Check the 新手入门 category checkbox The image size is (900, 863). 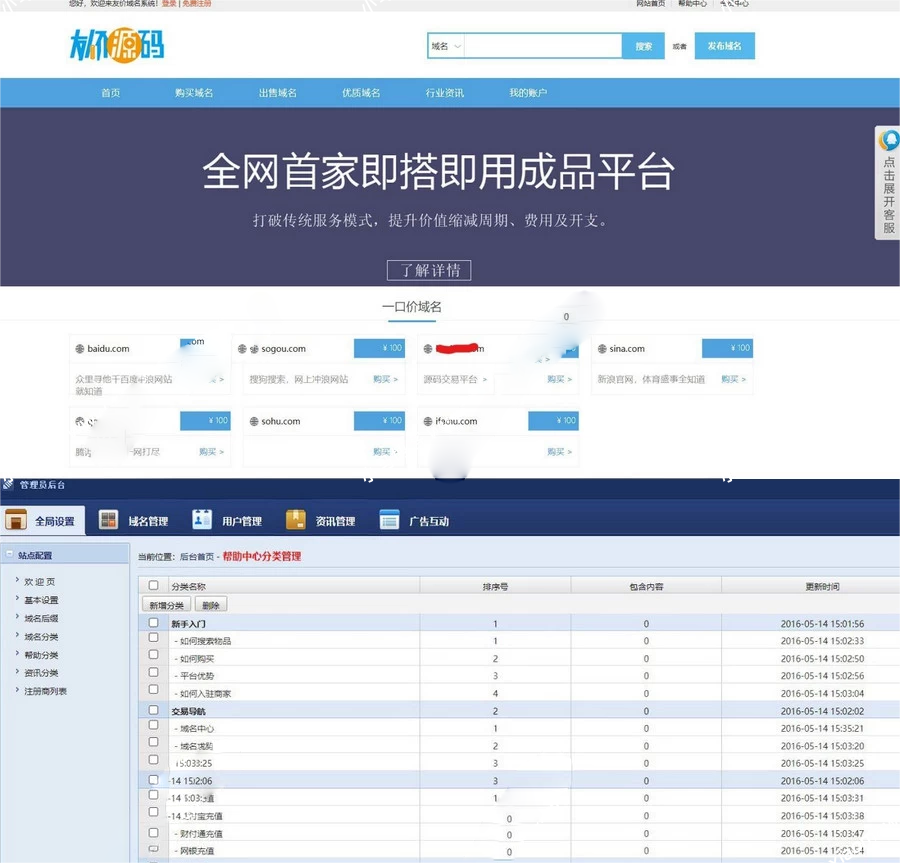pos(153,623)
